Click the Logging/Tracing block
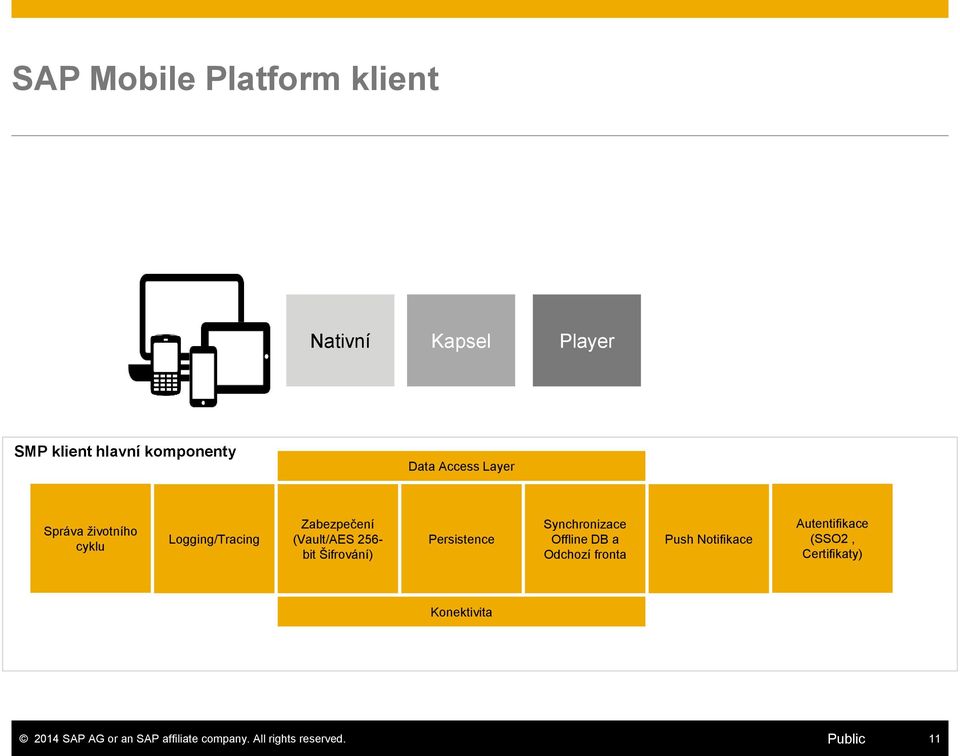The image size is (960, 756). tap(214, 539)
